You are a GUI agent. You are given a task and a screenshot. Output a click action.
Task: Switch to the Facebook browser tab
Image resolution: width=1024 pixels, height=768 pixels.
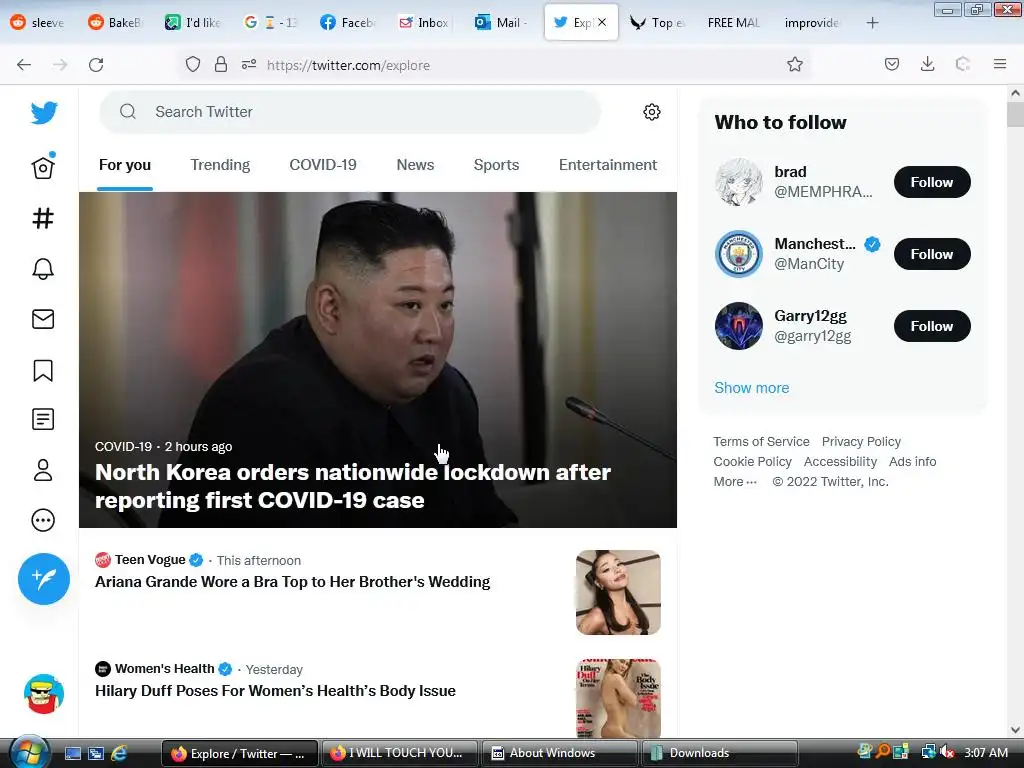[347, 23]
